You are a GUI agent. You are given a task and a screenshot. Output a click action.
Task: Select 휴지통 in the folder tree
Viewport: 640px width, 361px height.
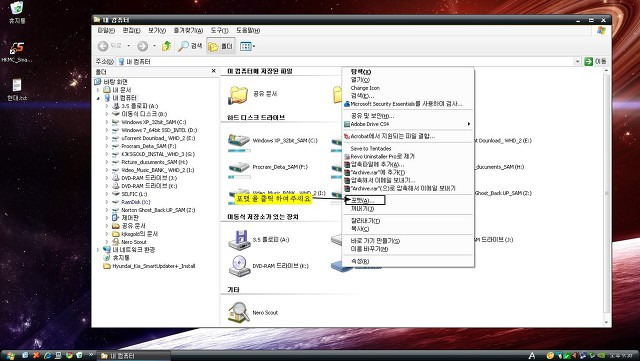click(x=121, y=258)
